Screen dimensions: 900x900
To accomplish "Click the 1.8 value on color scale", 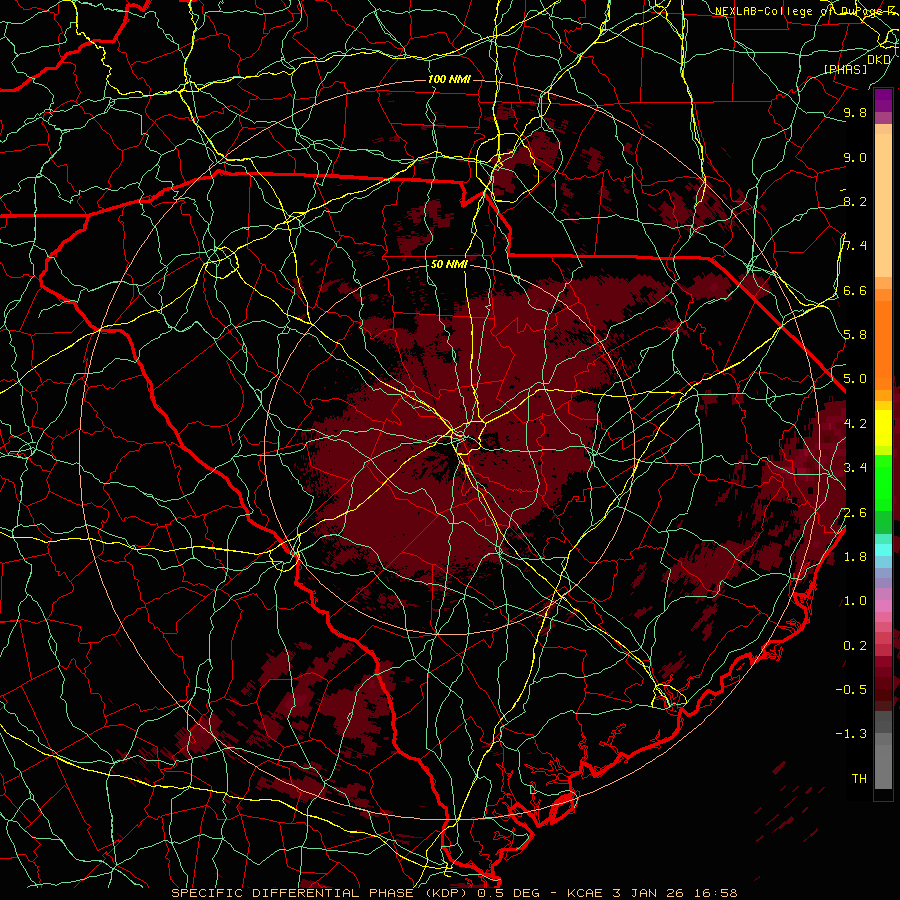I will (x=855, y=556).
